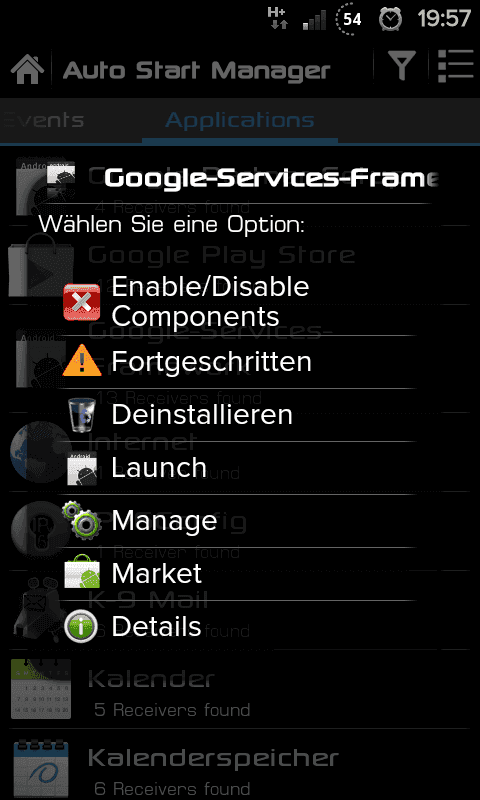
Task: Click the red X Enable/Disable icon
Action: [x=82, y=302]
